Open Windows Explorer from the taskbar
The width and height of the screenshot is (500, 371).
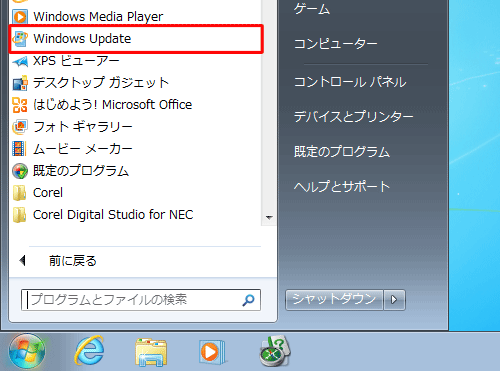[x=151, y=352]
